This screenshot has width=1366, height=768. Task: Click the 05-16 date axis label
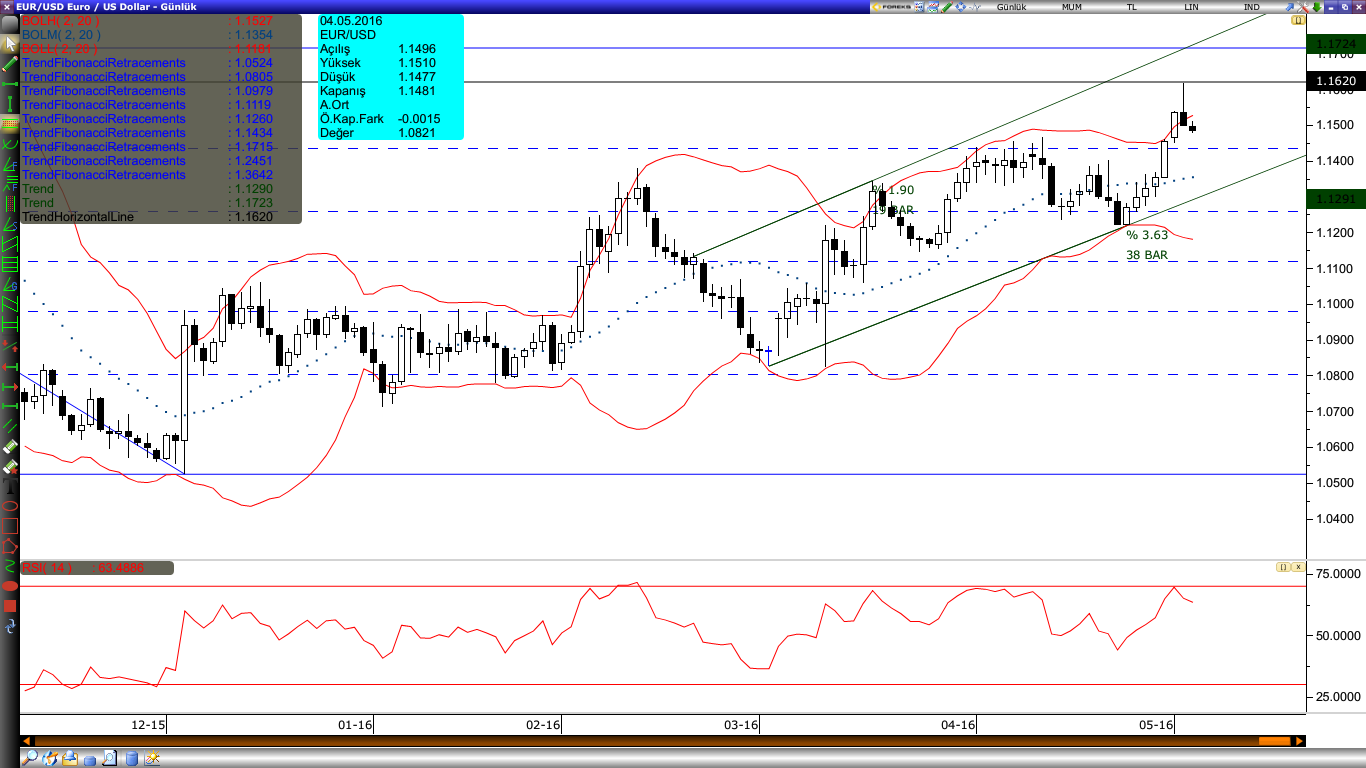point(1155,724)
